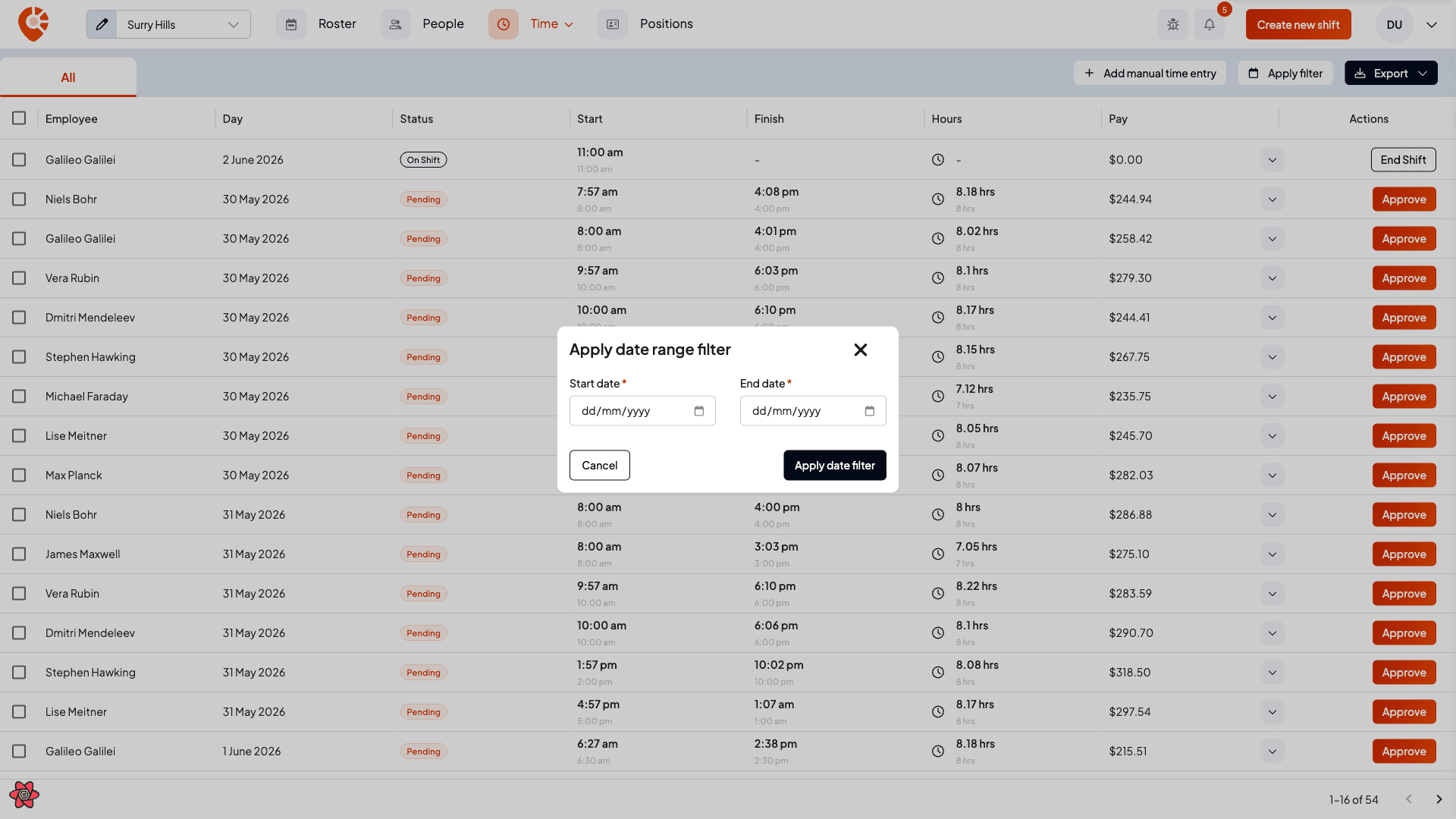Click Add manual time entry
Viewport: 1456px width, 819px height.
(x=1150, y=73)
